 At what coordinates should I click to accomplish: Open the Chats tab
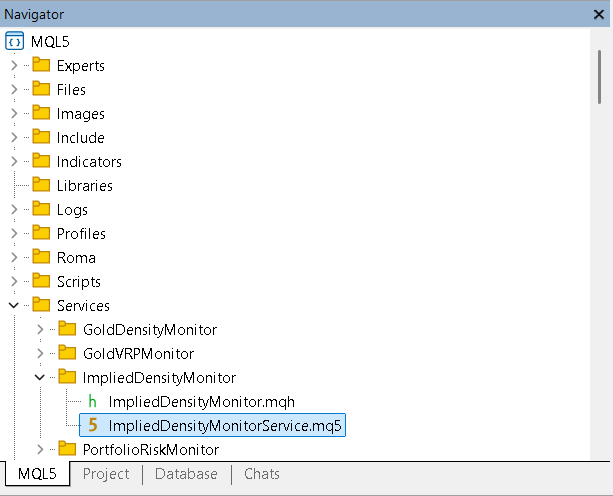click(262, 474)
